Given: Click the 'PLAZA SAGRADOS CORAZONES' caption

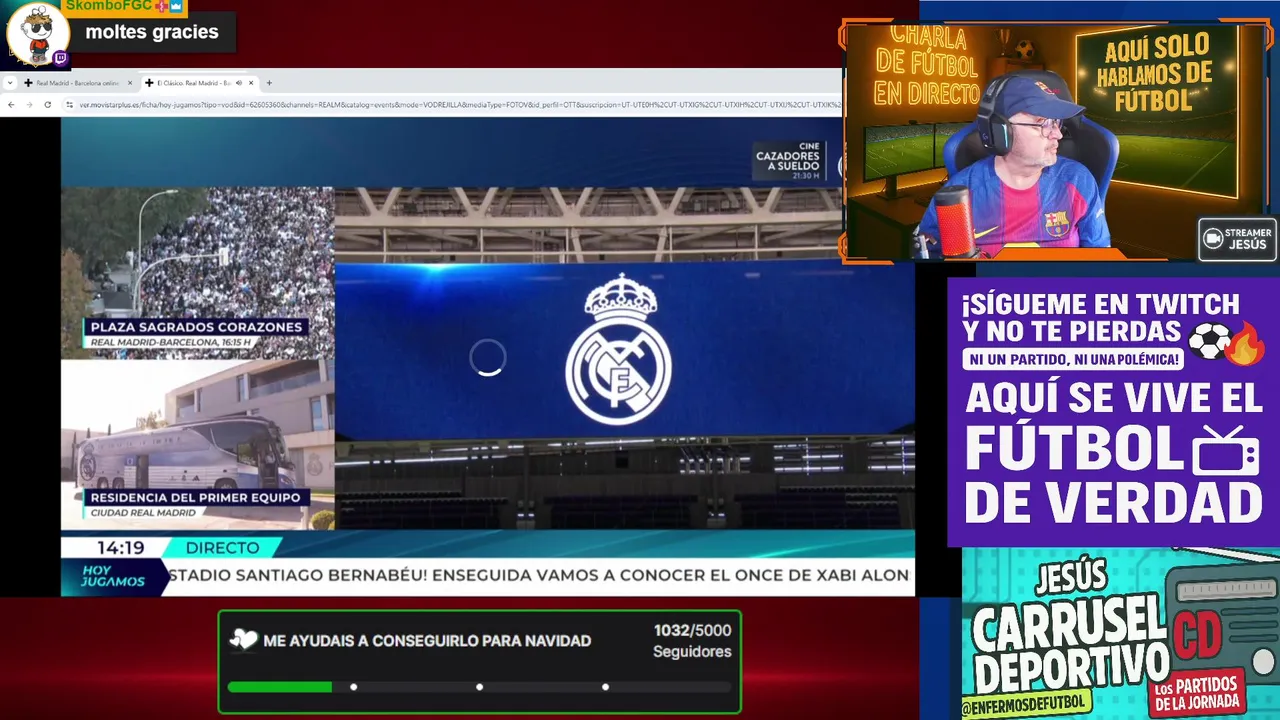Looking at the screenshot, I should (x=196, y=327).
